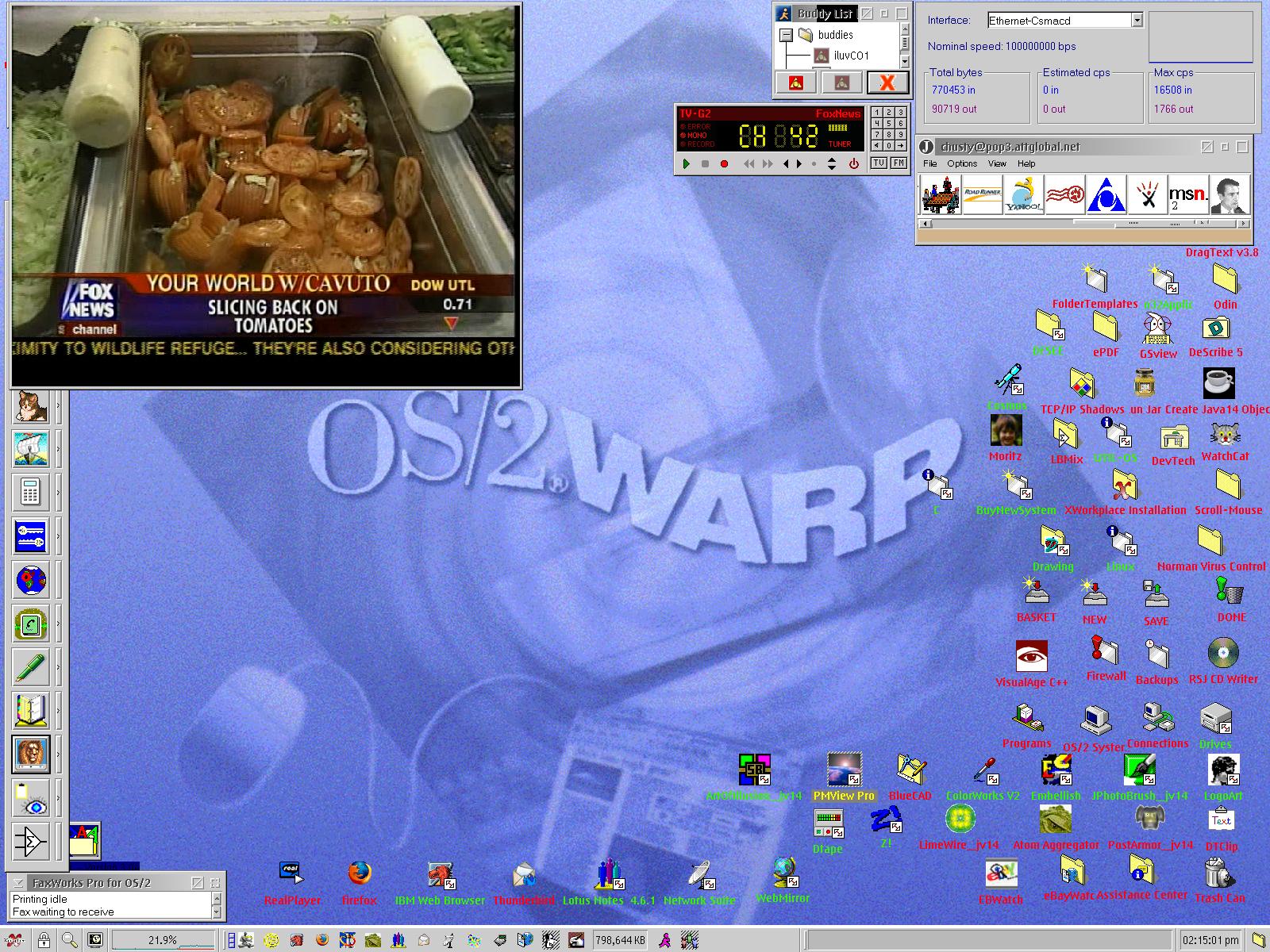Open the Atom Aggregator icon
This screenshot has width=1270, height=952.
[1055, 820]
